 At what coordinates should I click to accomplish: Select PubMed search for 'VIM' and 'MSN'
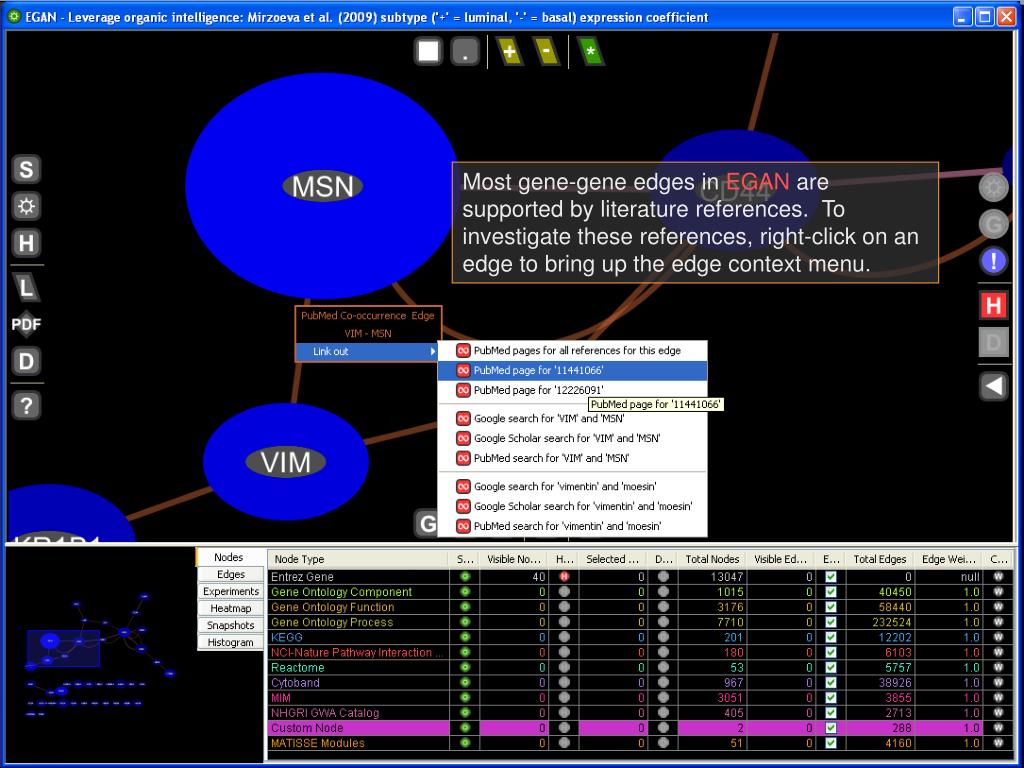click(572, 458)
